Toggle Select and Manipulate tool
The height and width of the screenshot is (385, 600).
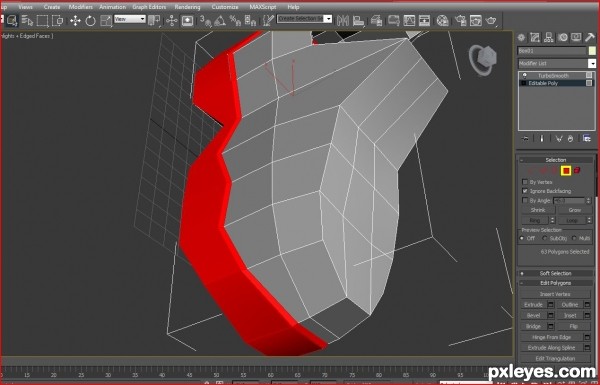pos(171,20)
